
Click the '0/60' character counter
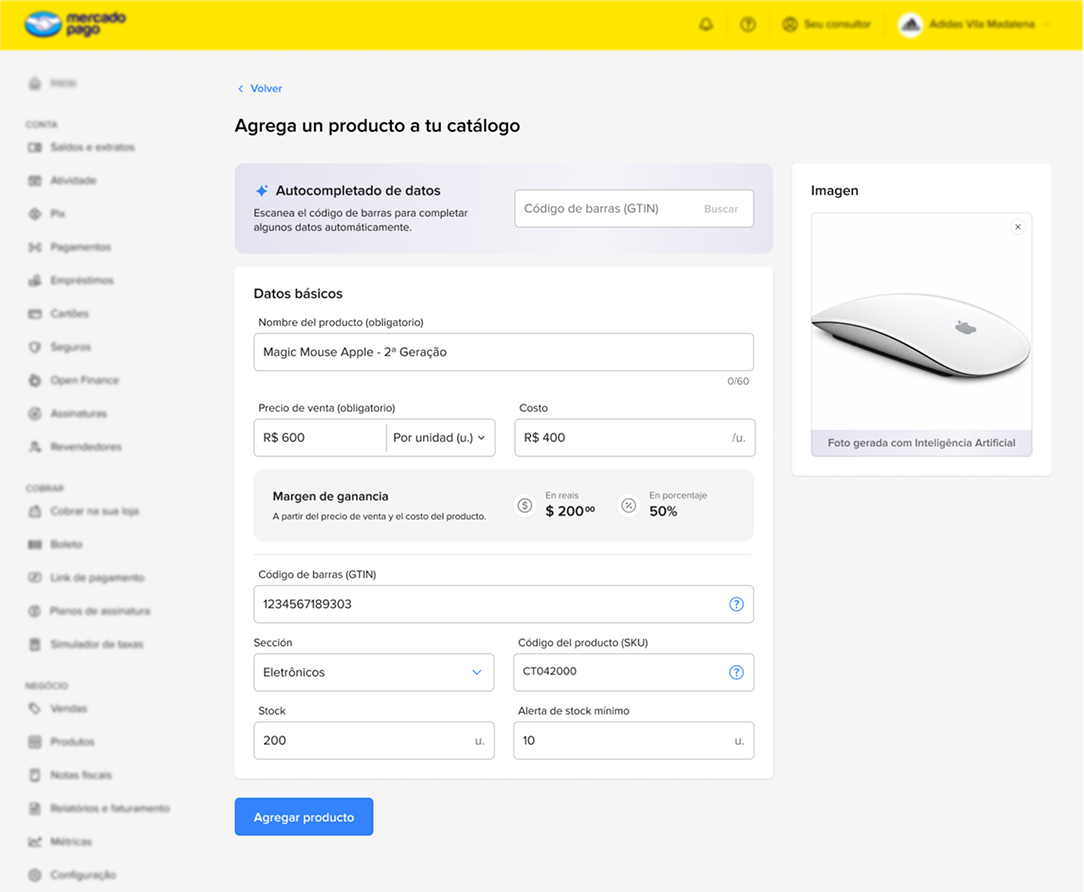pos(738,382)
